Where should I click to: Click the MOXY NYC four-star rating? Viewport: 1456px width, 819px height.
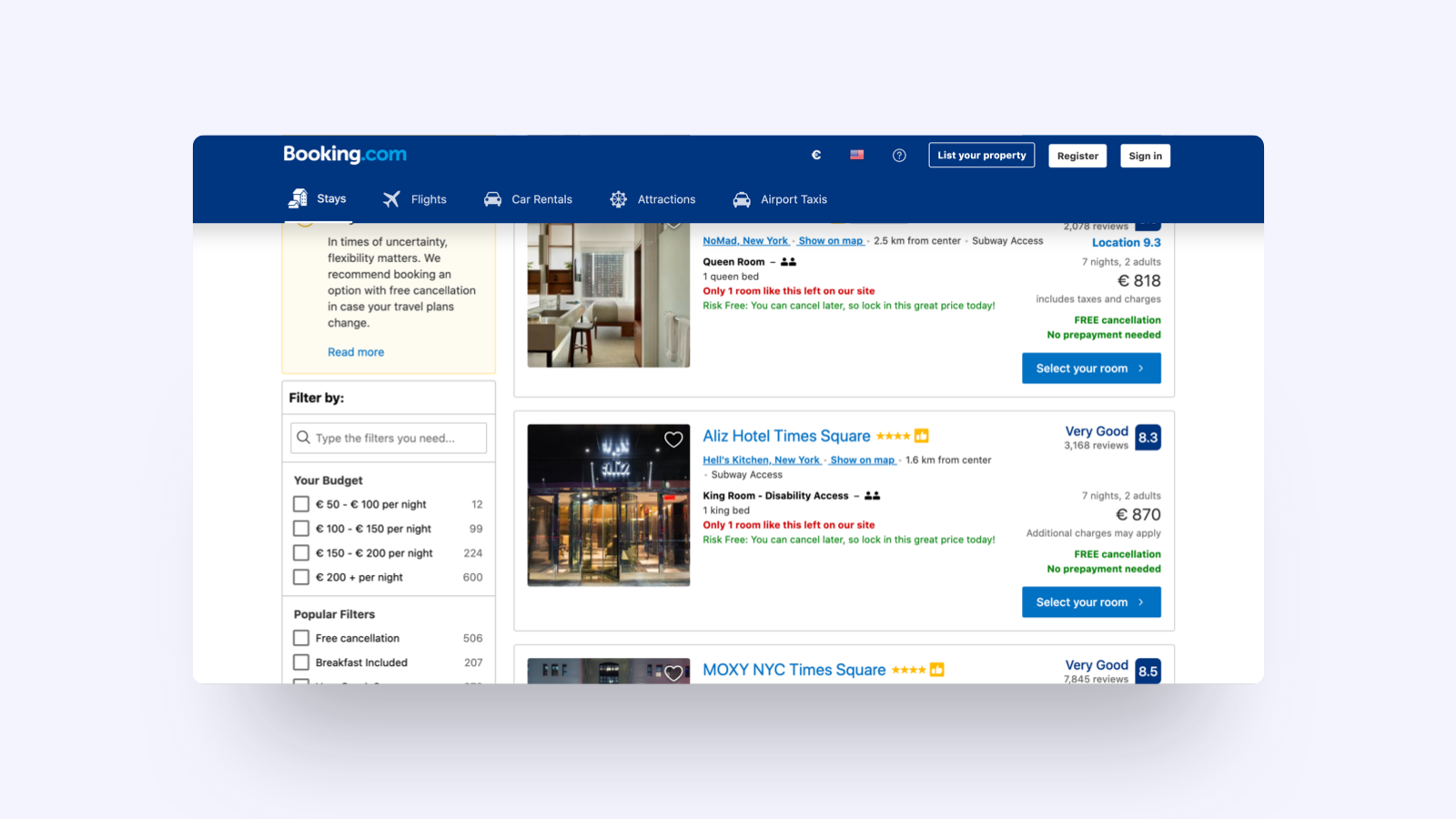[909, 670]
